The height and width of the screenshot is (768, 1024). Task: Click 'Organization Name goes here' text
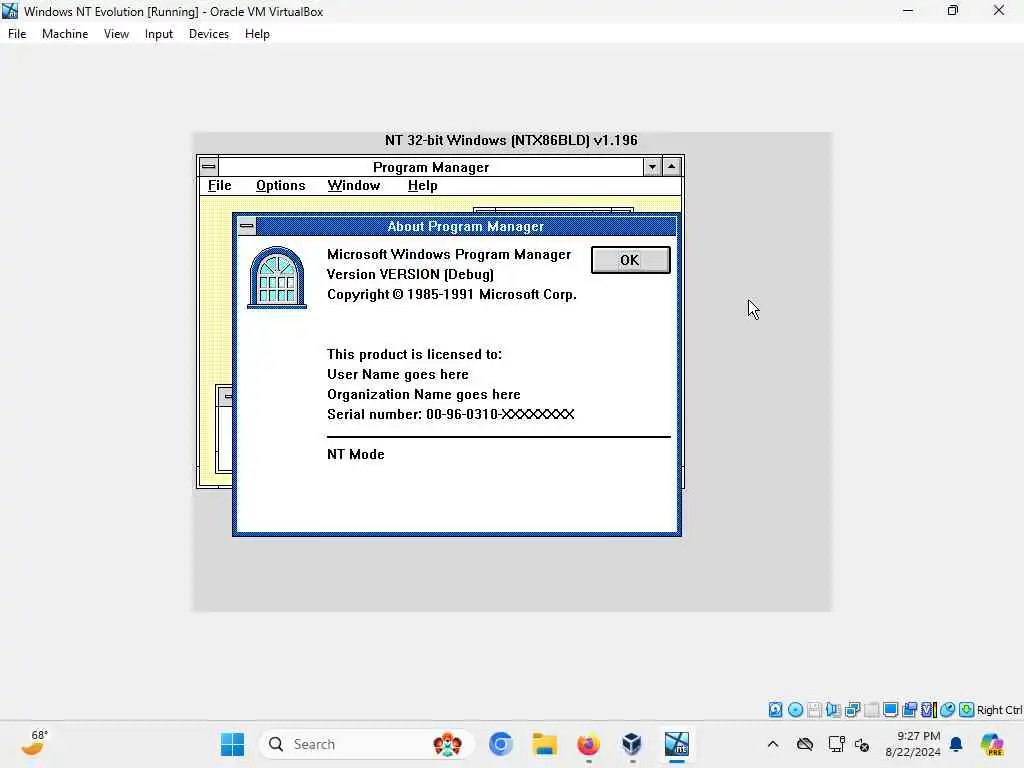coord(424,394)
